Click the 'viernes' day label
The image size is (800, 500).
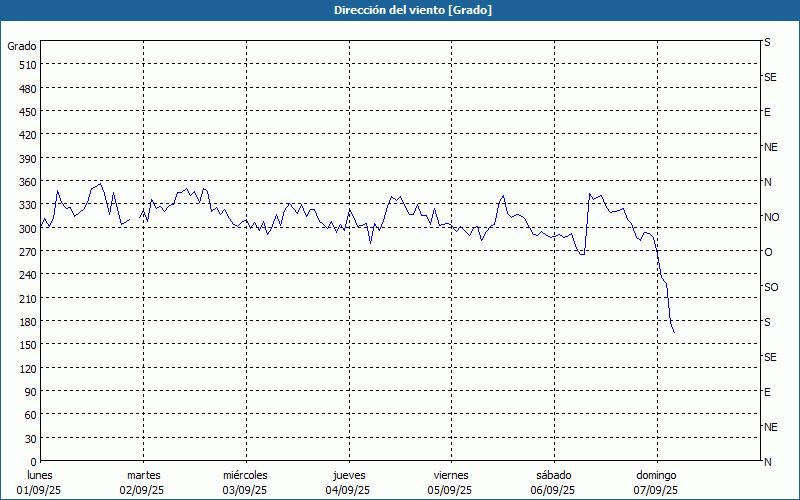pos(451,475)
